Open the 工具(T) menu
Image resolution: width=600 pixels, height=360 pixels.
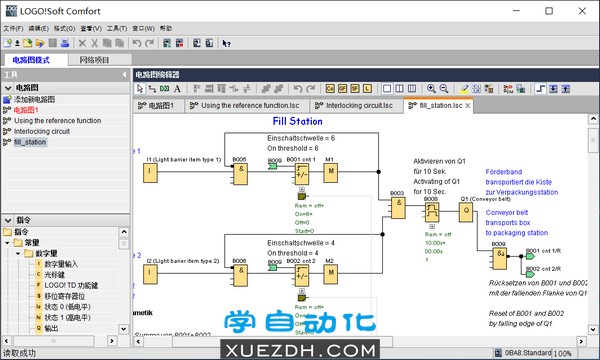[117, 28]
